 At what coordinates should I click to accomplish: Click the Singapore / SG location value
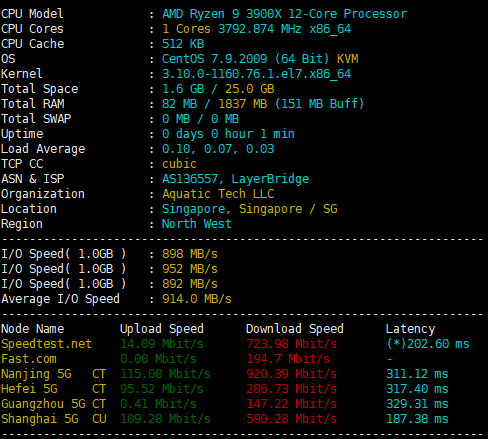pos(288,209)
